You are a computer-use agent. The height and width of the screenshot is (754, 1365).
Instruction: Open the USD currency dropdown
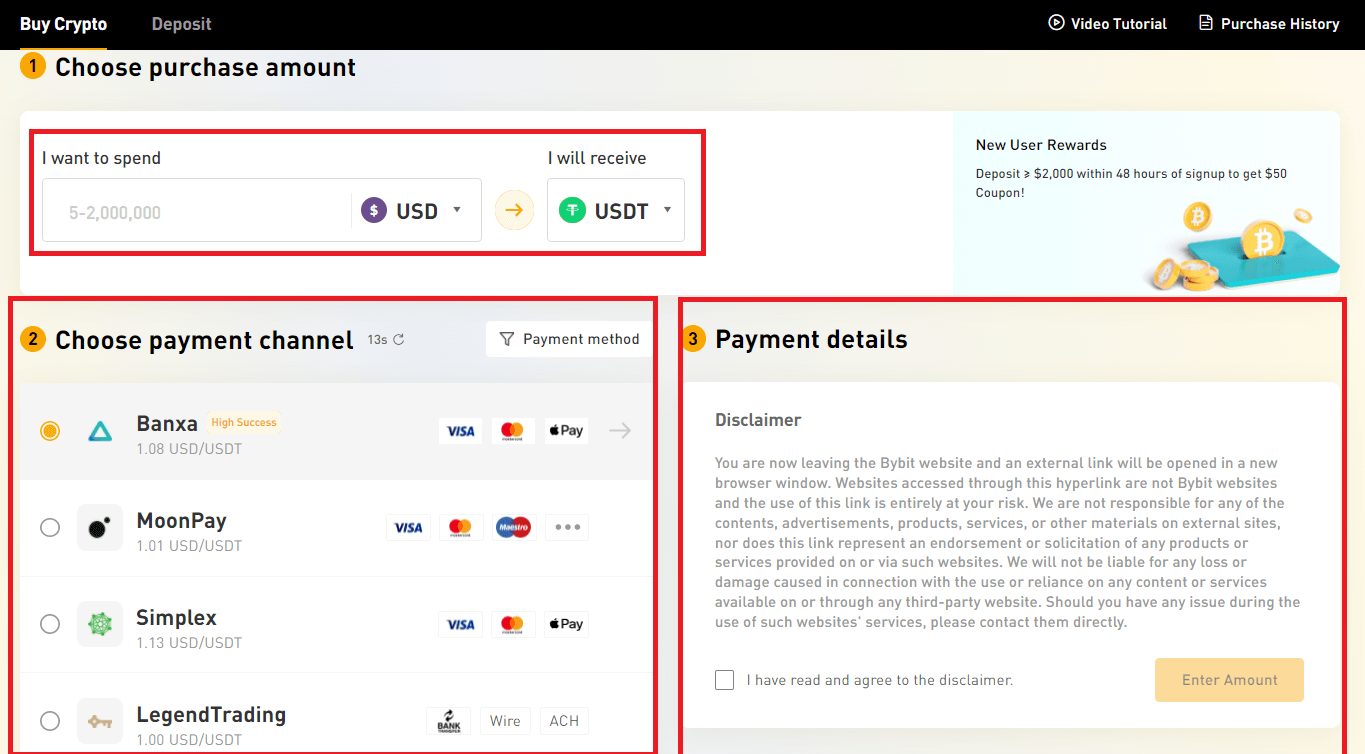[x=413, y=210]
